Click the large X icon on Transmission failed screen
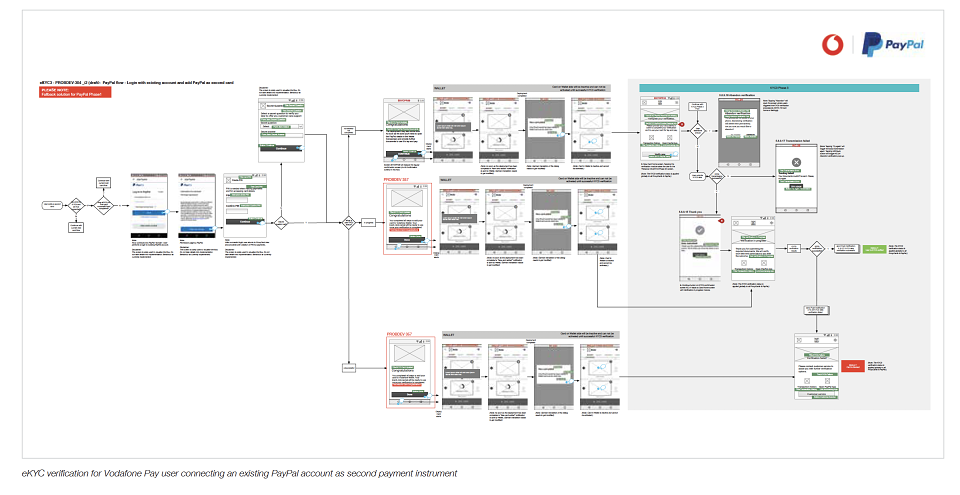Screen dimensions: 960x495 point(797,162)
